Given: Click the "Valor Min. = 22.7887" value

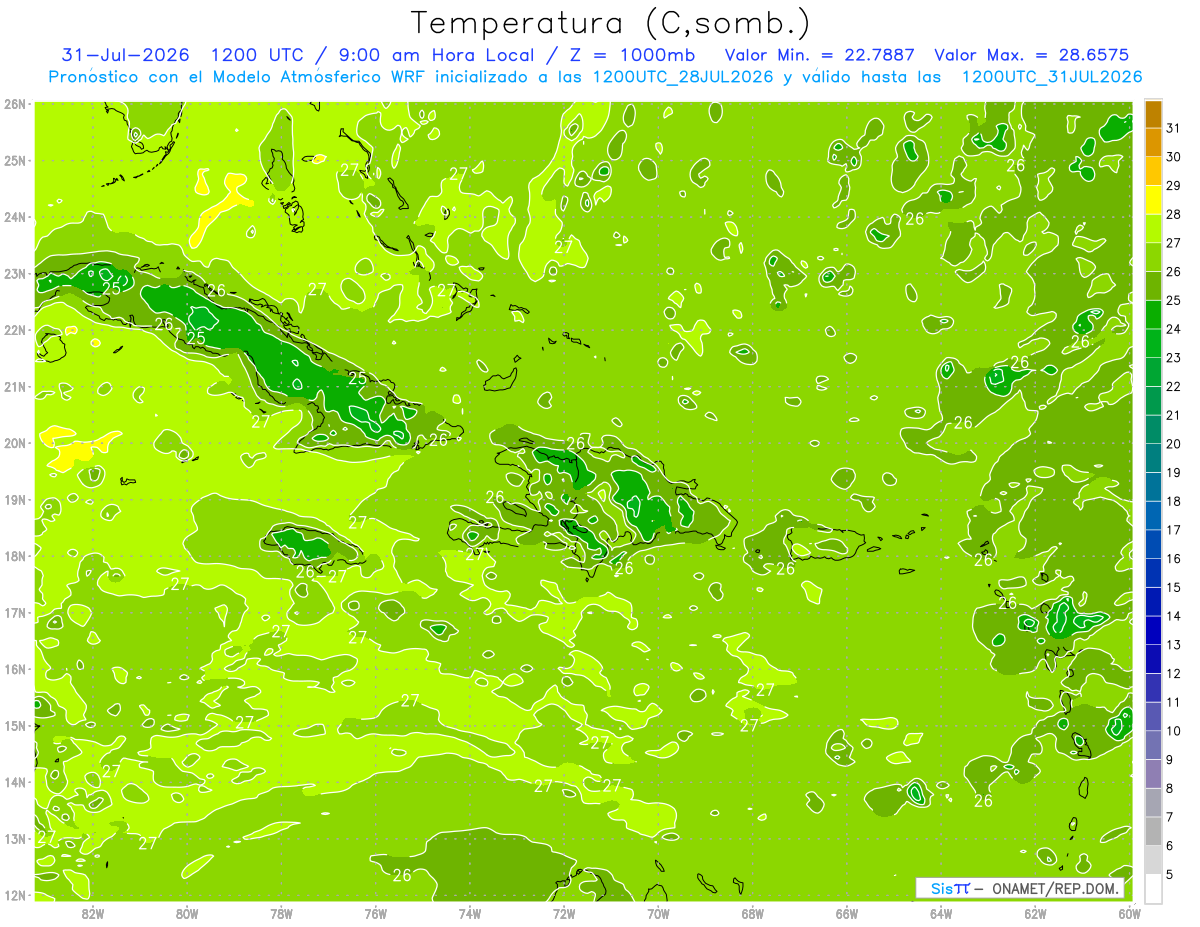Looking at the screenshot, I should click(819, 55).
